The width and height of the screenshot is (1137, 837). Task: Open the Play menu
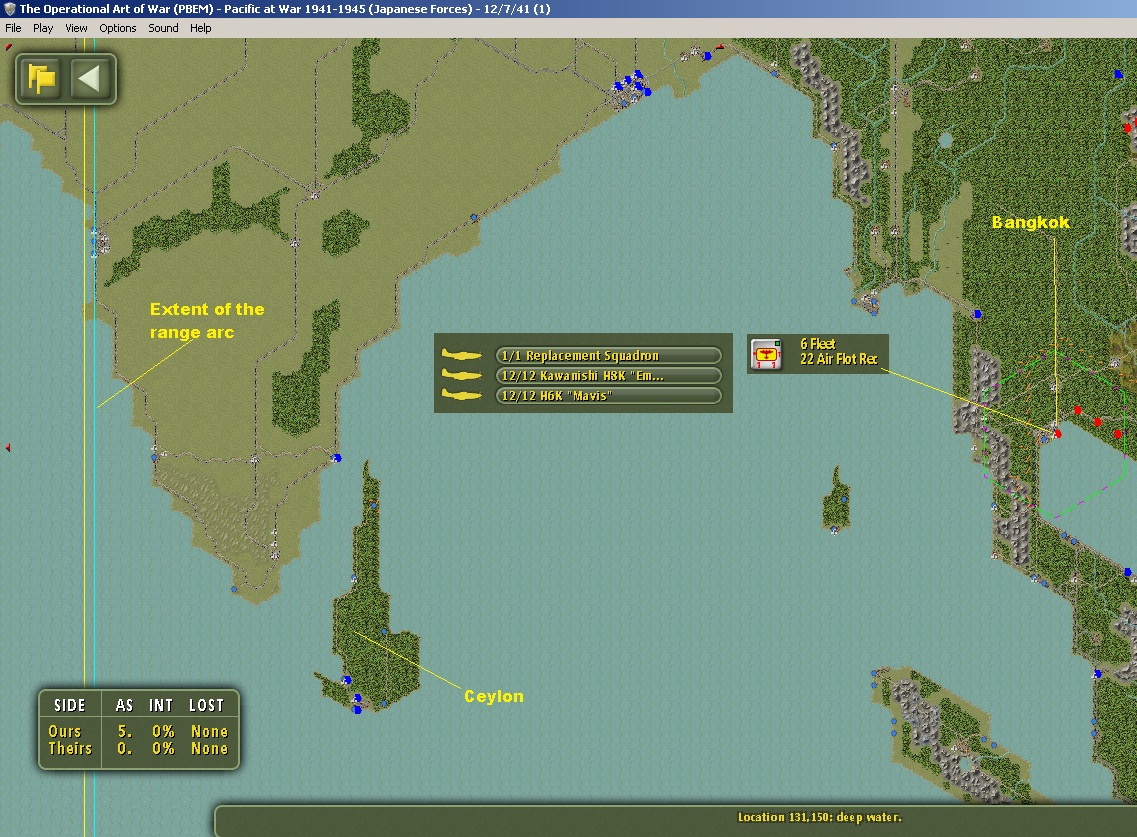pyautogui.click(x=43, y=28)
